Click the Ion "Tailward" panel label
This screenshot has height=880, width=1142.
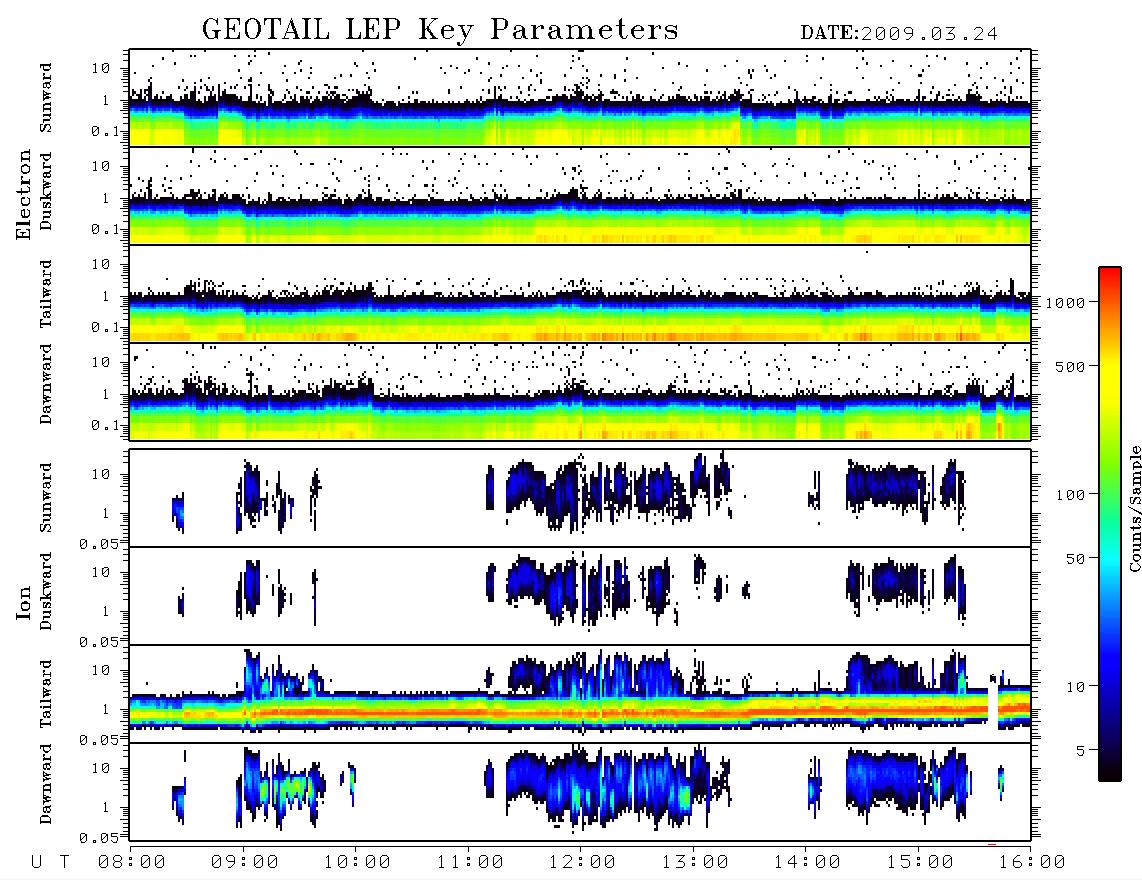46,694
